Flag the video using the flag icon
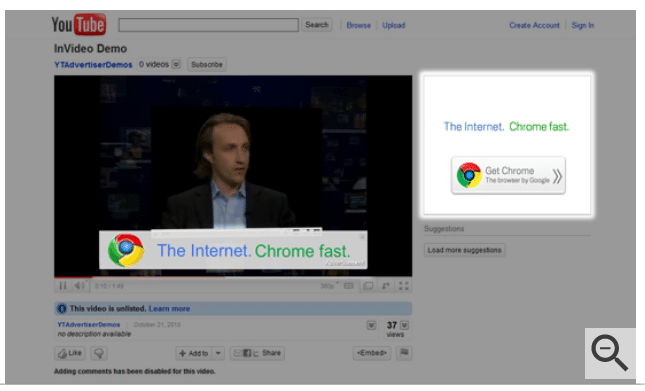Screen dimensions: 645x391 click(404, 352)
